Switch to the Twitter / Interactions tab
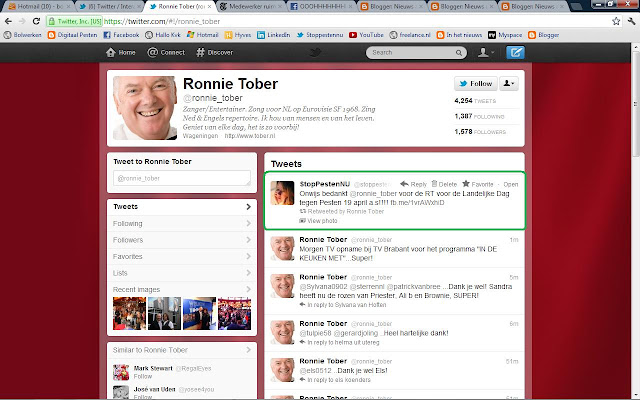 click(110, 7)
